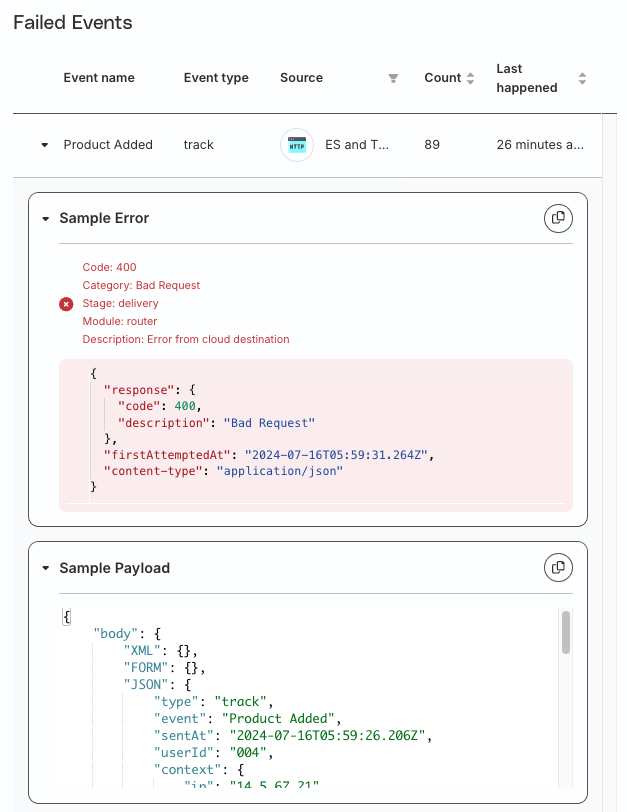Click the "userId": "004" line
The height and width of the screenshot is (812, 627).
(x=213, y=752)
